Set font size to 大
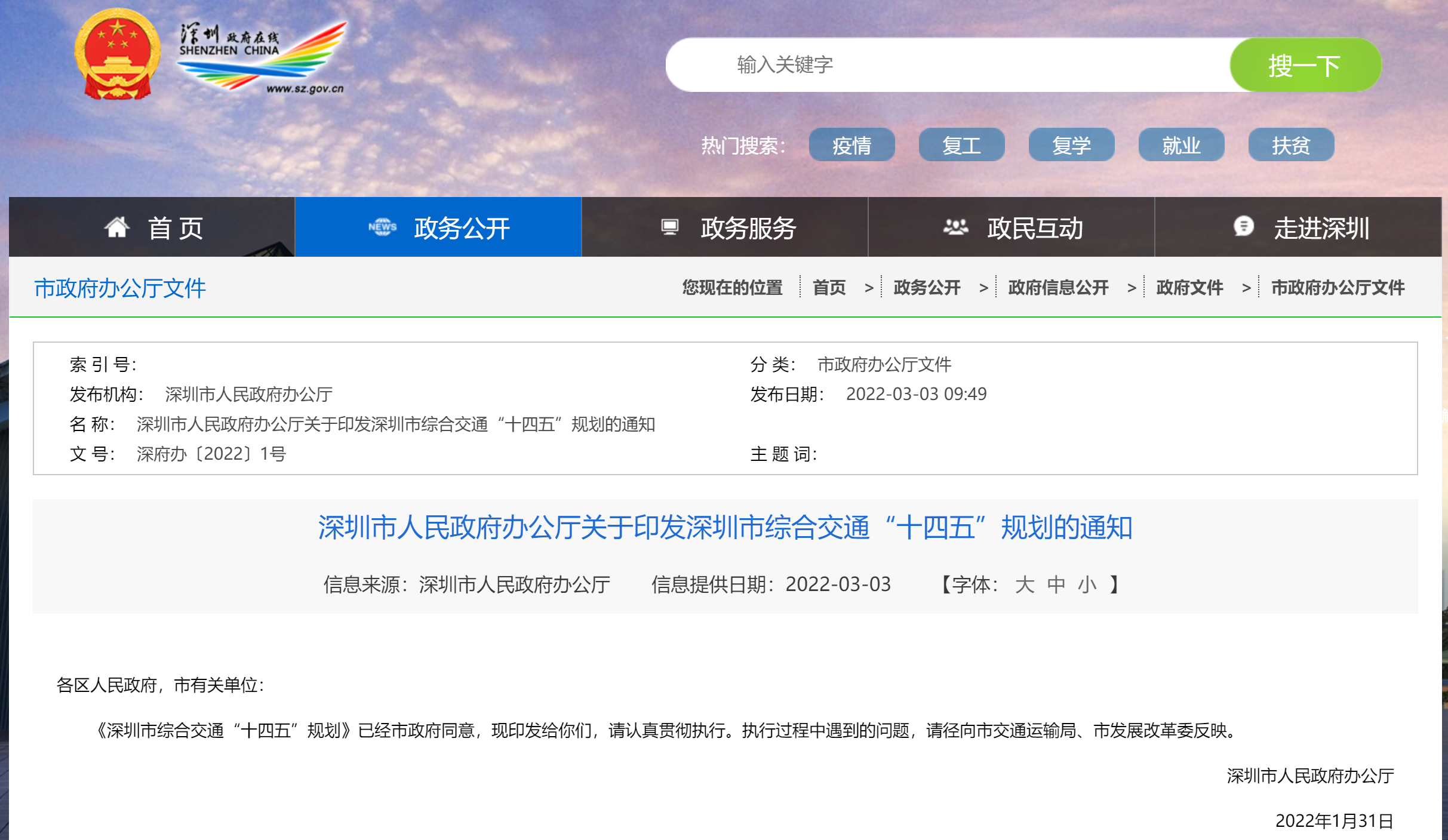Screen dimensions: 1448x840 (1024, 584)
